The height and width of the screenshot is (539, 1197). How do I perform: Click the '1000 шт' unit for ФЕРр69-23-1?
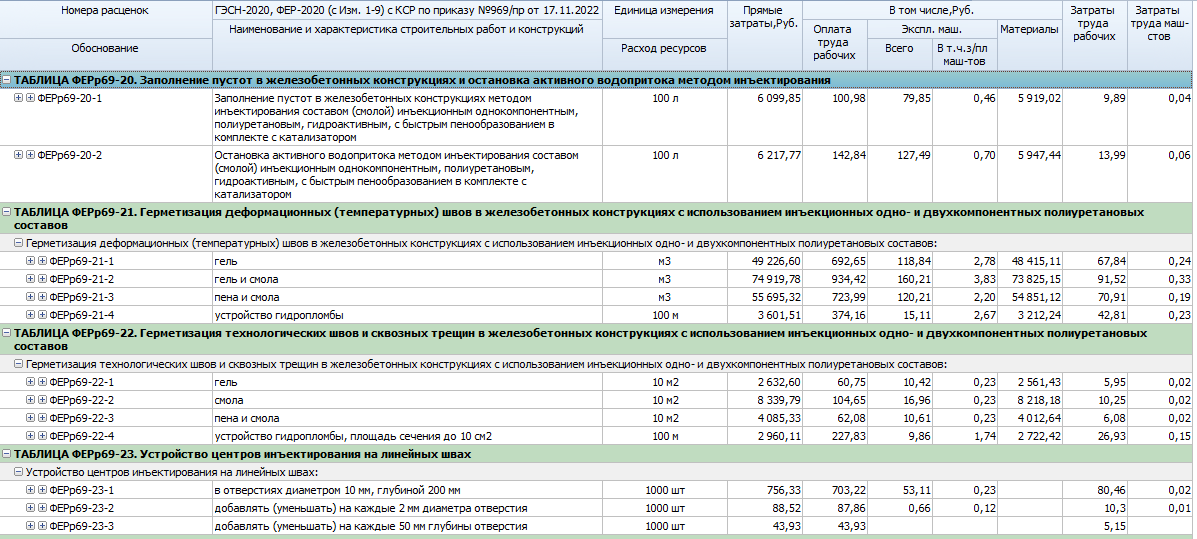click(x=663, y=490)
